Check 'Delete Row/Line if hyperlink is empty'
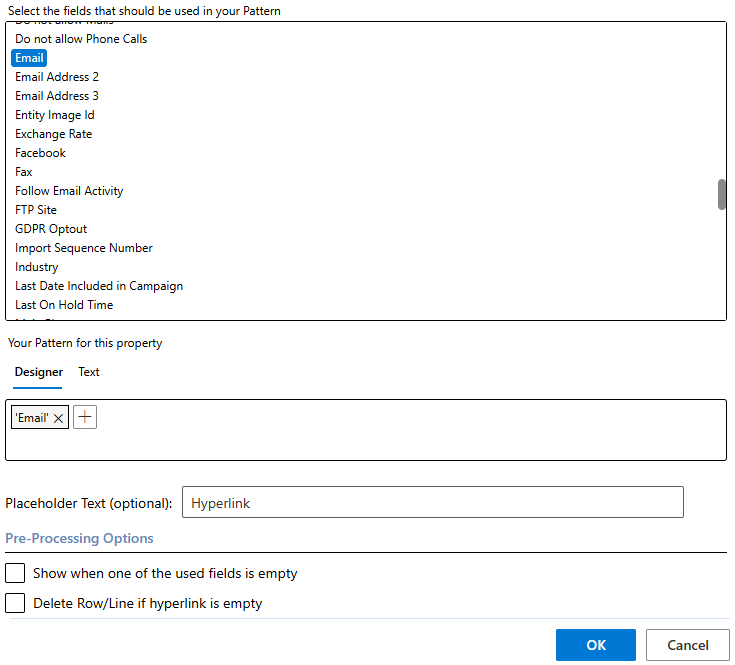This screenshot has width=735, height=665. click(x=15, y=603)
